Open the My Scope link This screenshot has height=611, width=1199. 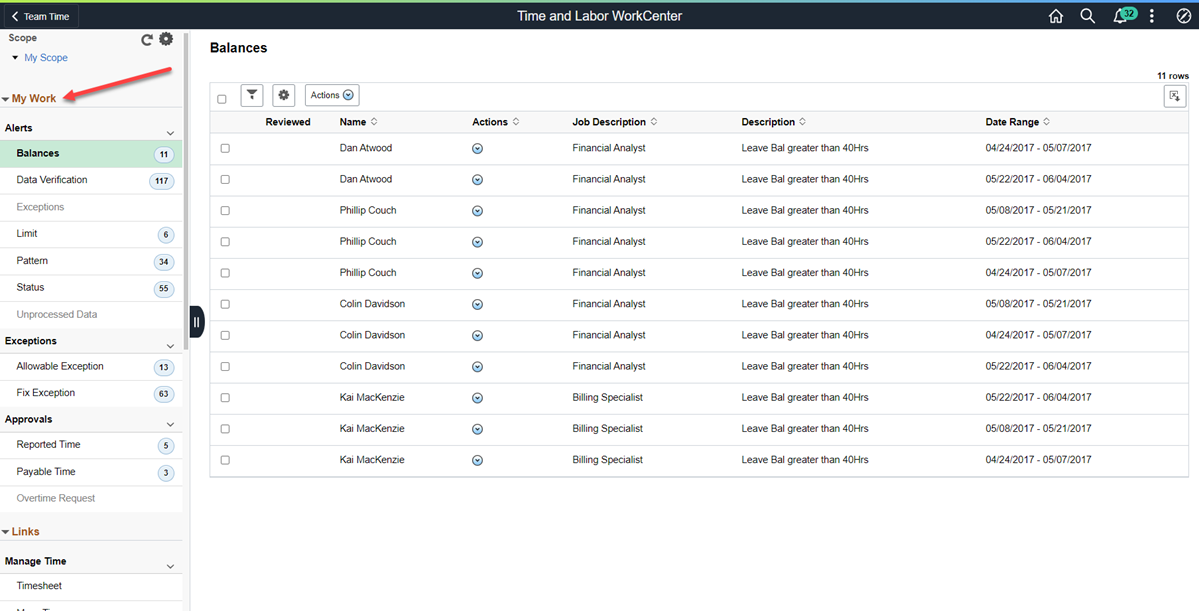point(46,57)
